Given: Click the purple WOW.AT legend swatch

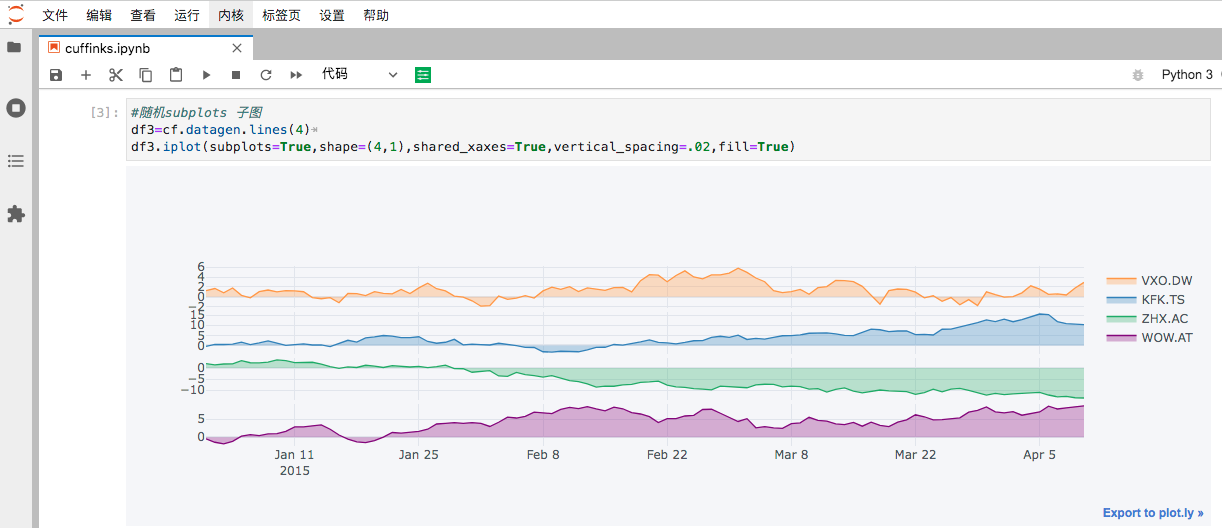Looking at the screenshot, I should (1121, 338).
